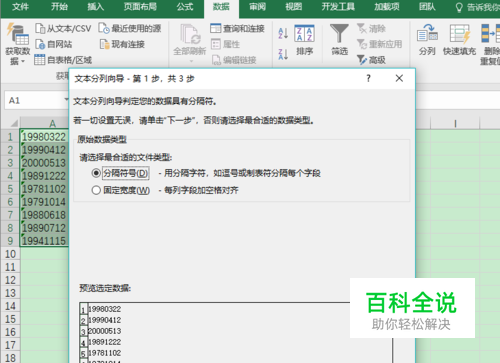Open the Name Box dropdown arrow
Viewport: 500px width, 363px height.
pyautogui.click(x=66, y=100)
